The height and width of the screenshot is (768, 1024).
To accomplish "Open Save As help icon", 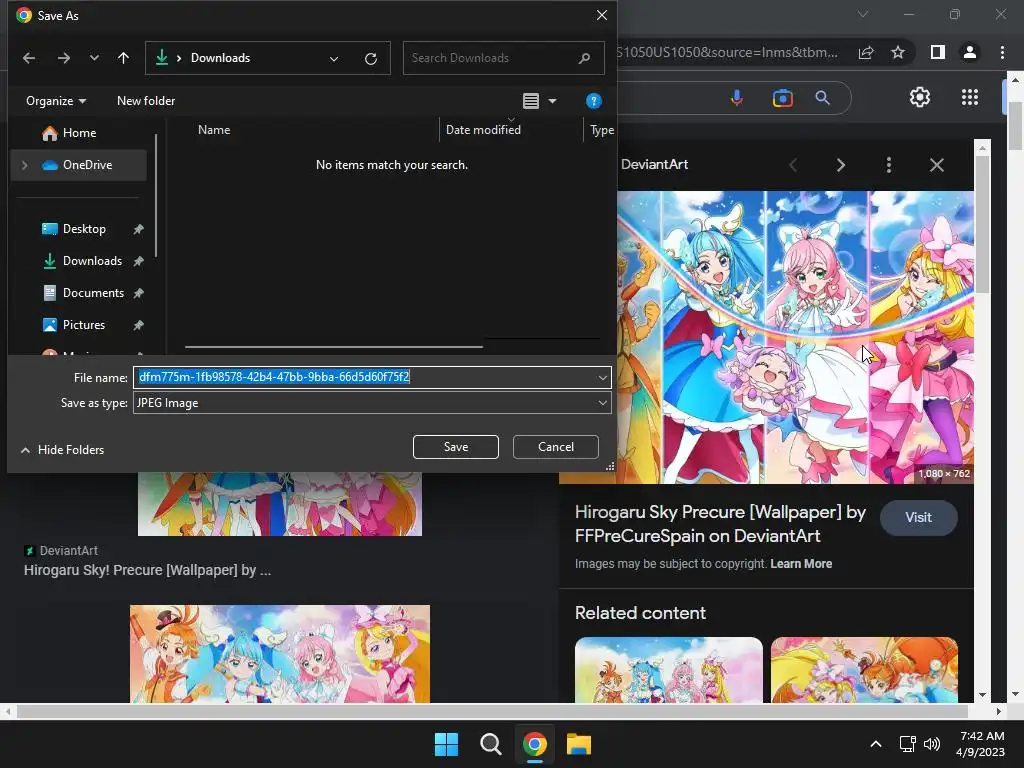I will (x=593, y=101).
